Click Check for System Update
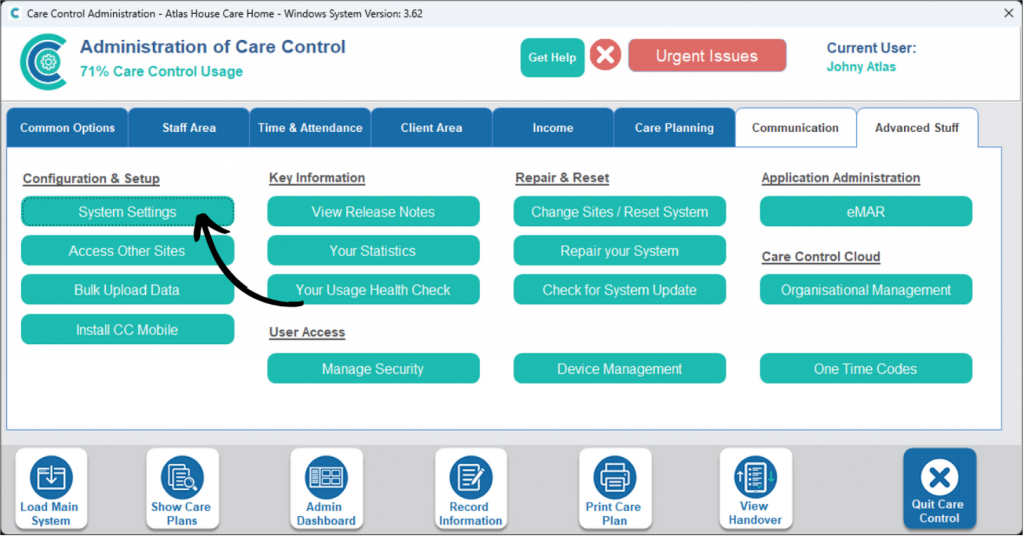The image size is (1024, 537). pos(620,290)
